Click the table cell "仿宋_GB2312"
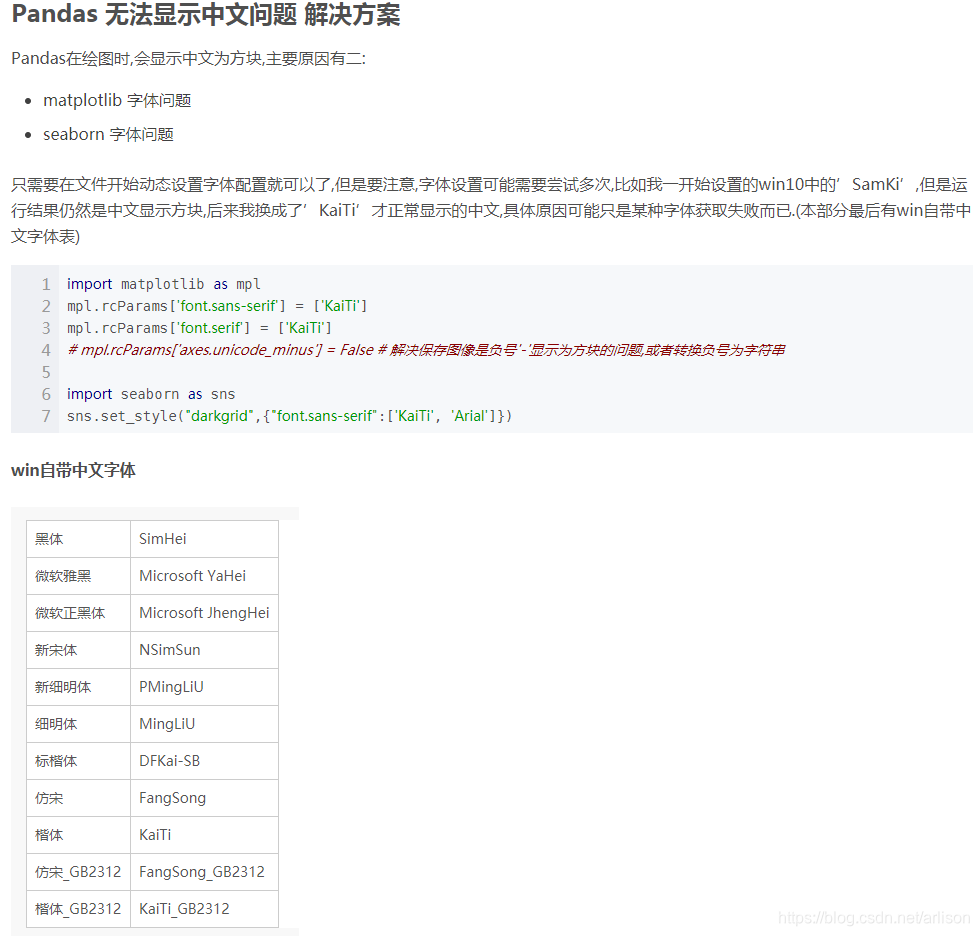The width and height of the screenshot is (979, 936). (78, 872)
